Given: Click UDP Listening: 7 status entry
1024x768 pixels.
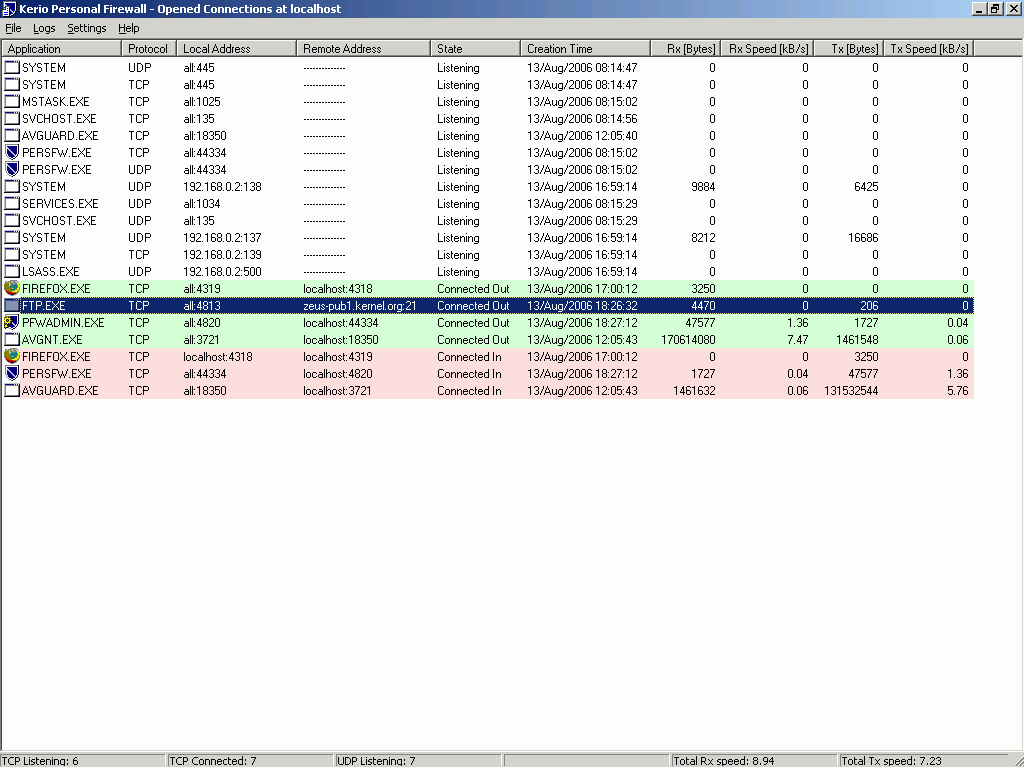Looking at the screenshot, I should [x=418, y=761].
